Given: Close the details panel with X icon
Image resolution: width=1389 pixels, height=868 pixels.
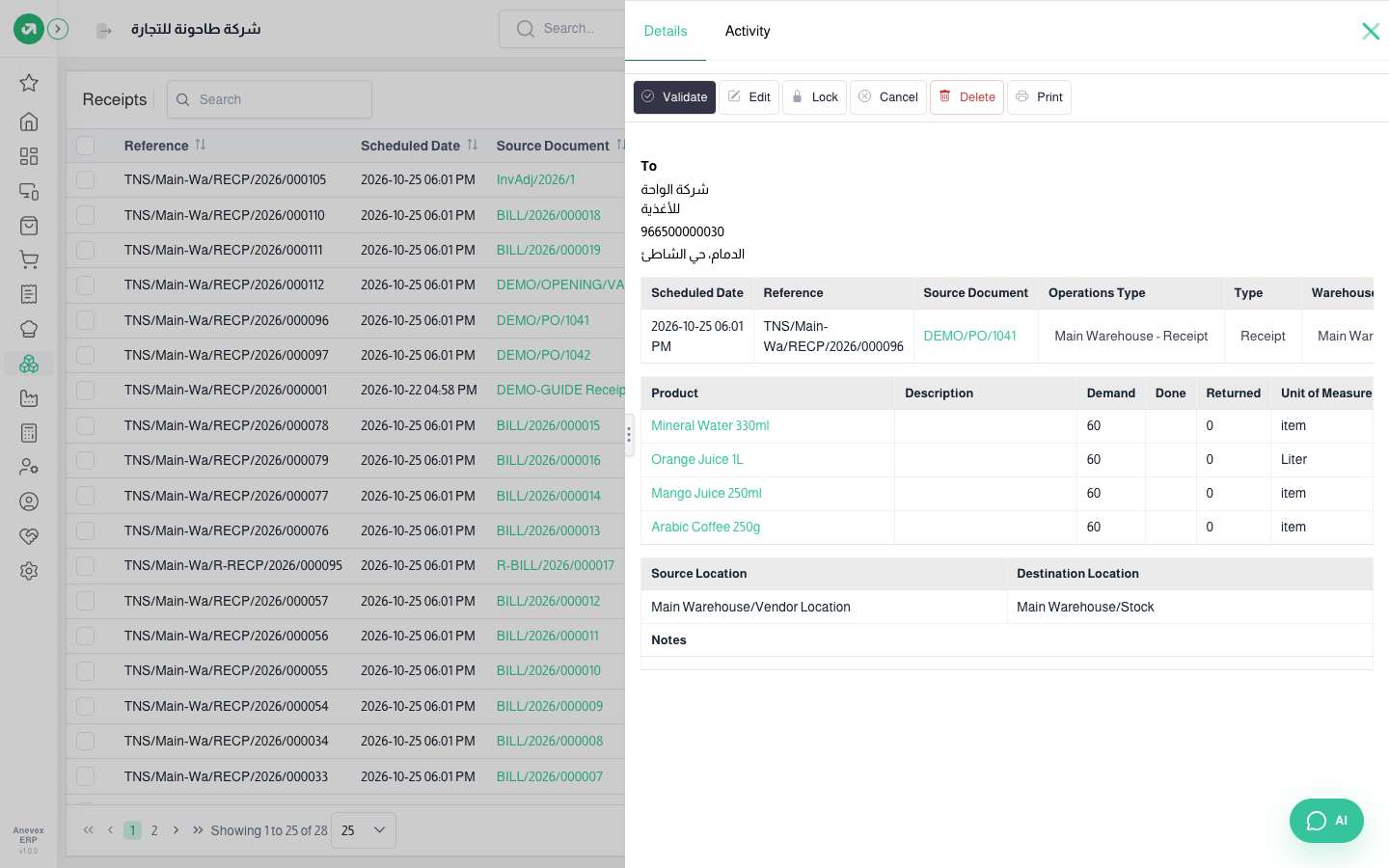Looking at the screenshot, I should point(1371,31).
